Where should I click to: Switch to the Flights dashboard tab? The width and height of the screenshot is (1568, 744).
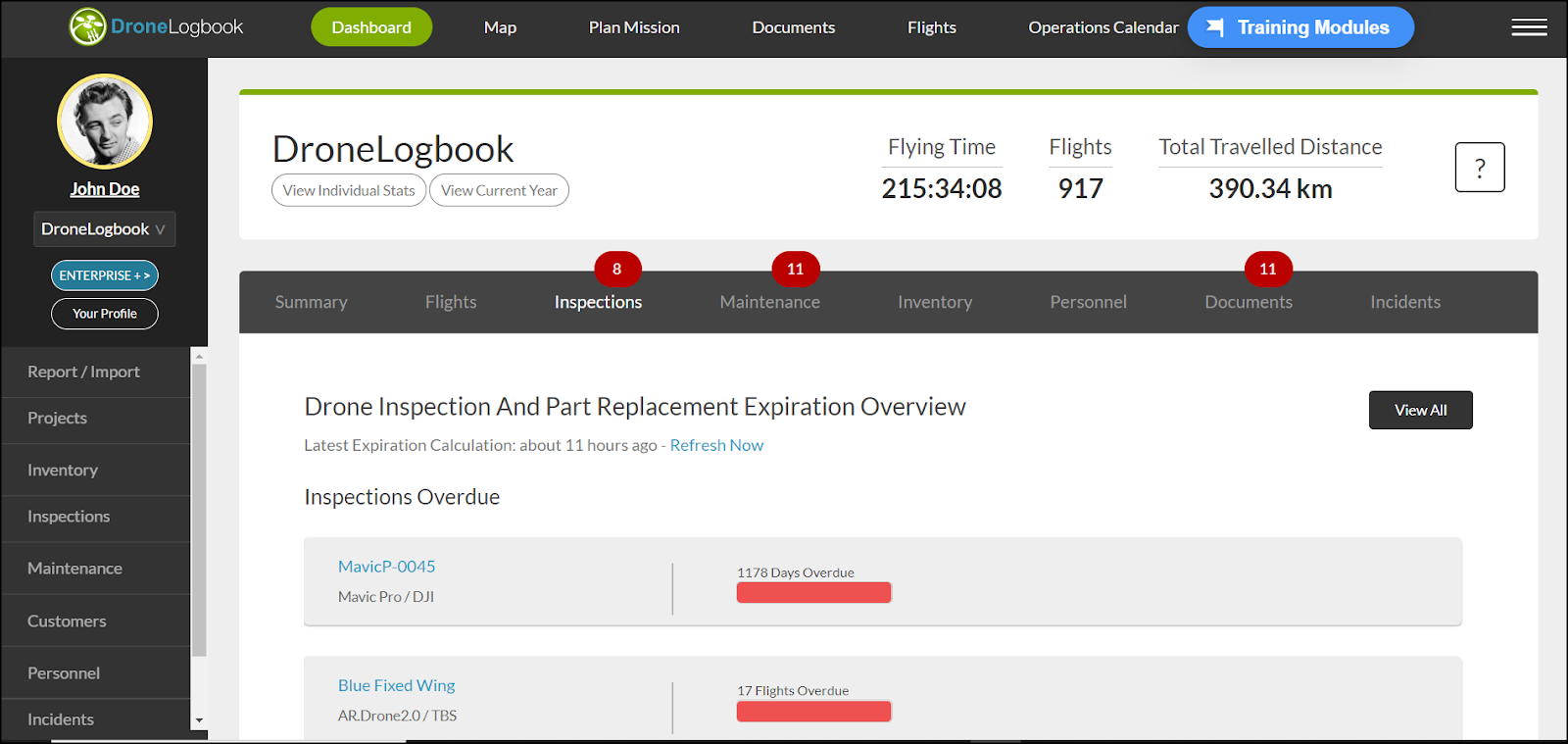451,302
